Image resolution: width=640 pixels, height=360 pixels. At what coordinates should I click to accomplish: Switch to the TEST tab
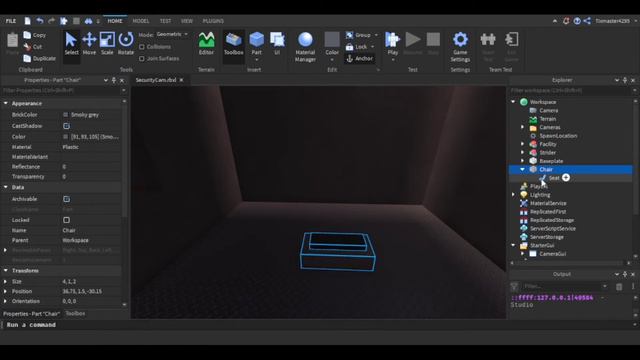(165, 21)
